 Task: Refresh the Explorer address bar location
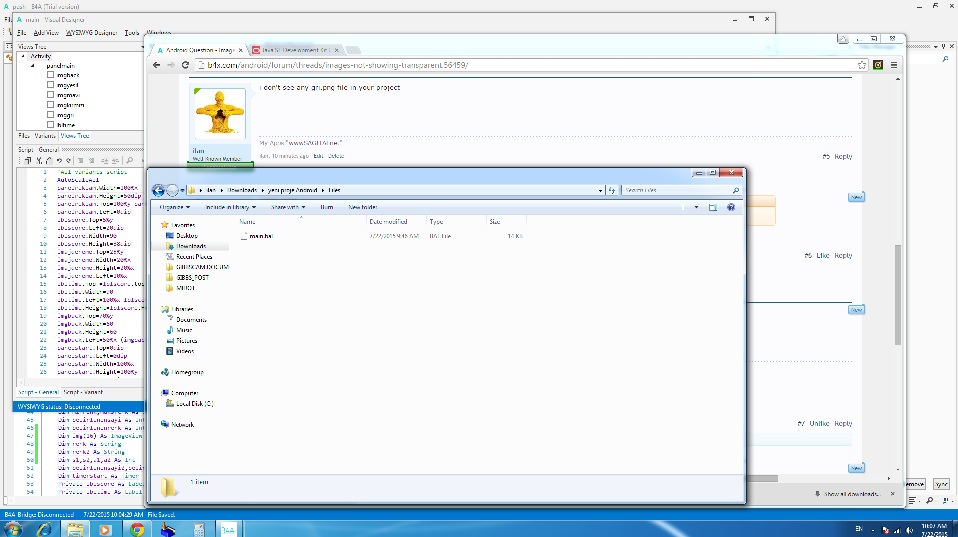612,190
